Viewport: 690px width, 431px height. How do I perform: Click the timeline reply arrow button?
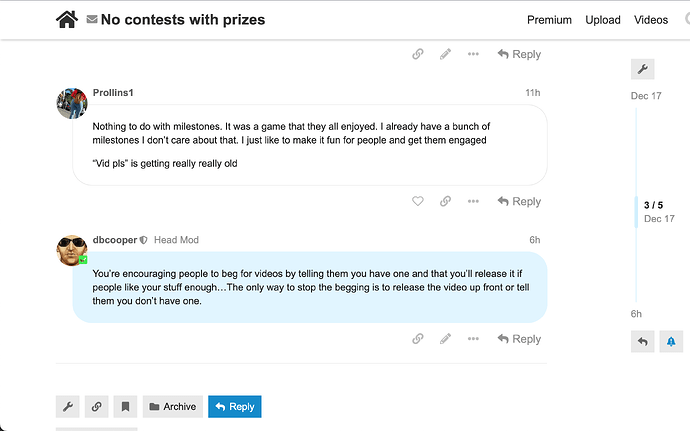click(x=642, y=342)
